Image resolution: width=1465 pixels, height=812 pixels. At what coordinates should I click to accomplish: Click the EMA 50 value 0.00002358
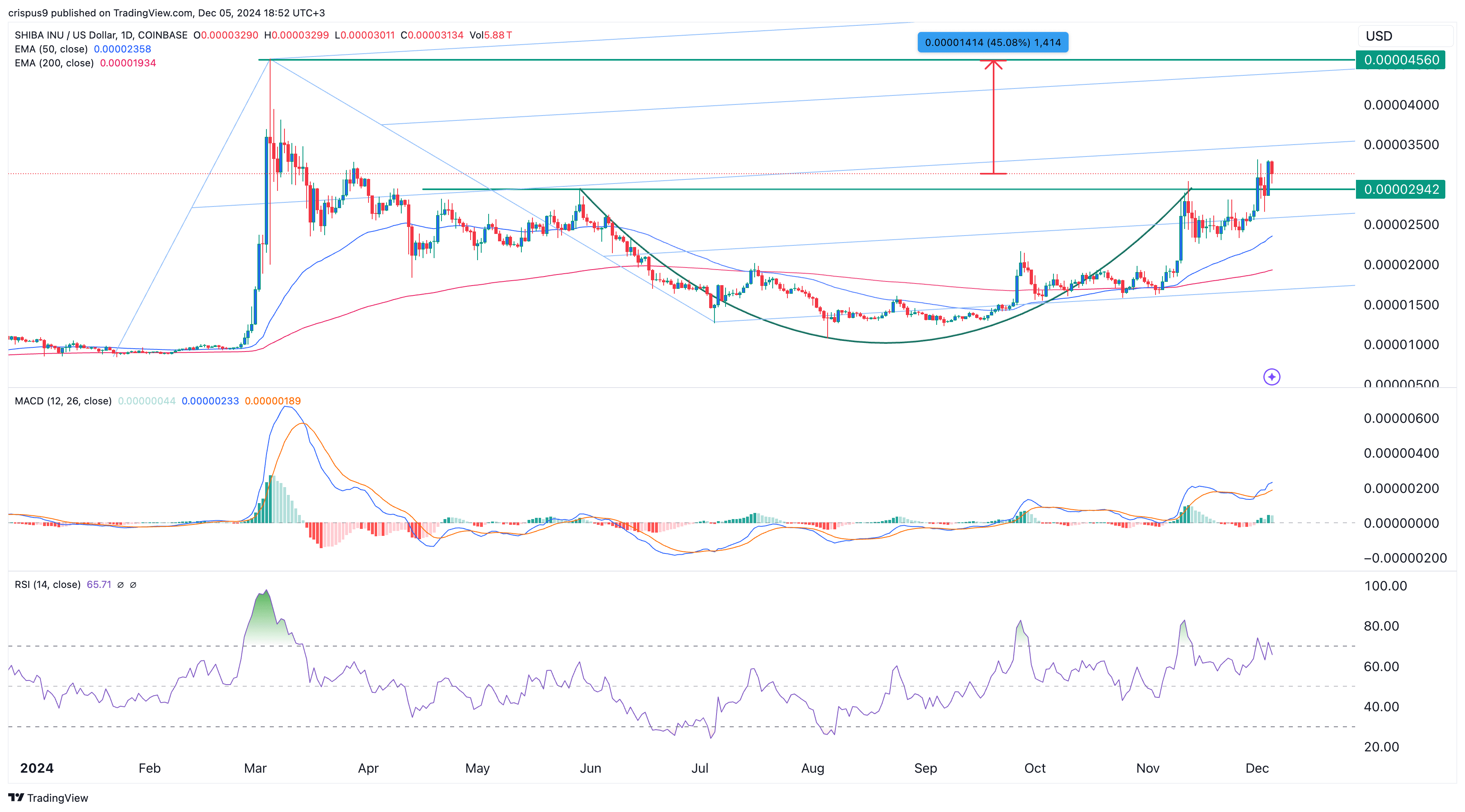coord(122,49)
